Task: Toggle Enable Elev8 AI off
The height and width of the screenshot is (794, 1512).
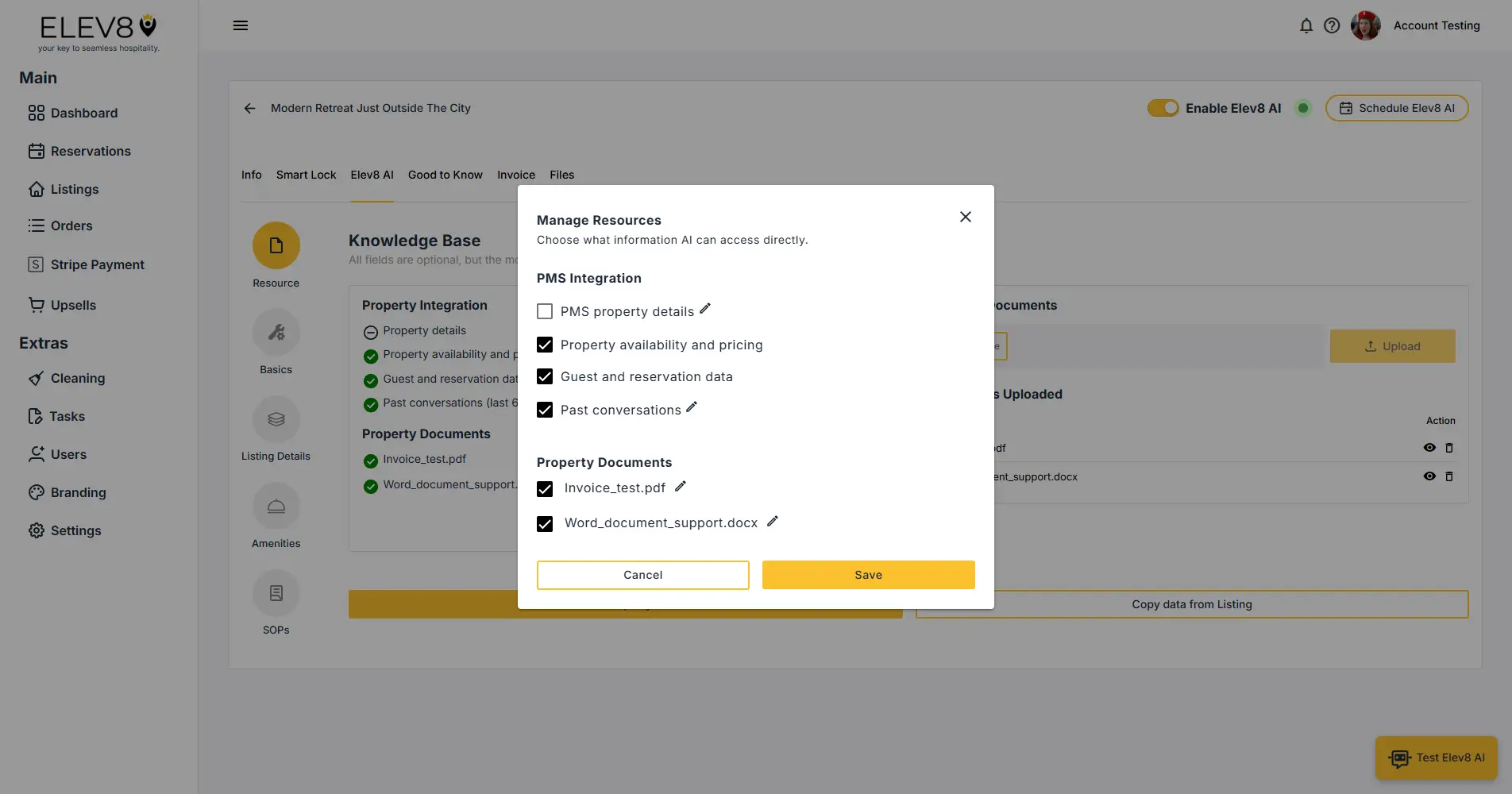Action: pos(1163,108)
